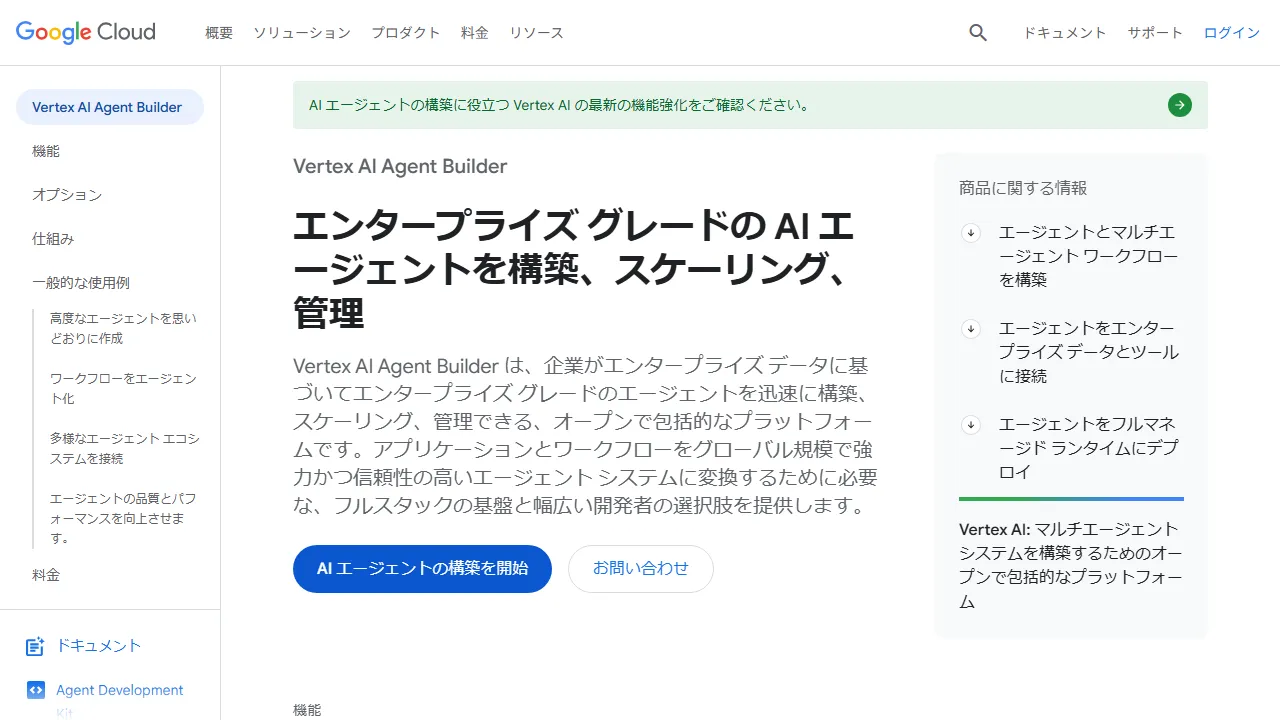The height and width of the screenshot is (720, 1280).
Task: Expand エージェントをフルマネージド ランタイムにデプロイ arrow
Action: [970, 425]
